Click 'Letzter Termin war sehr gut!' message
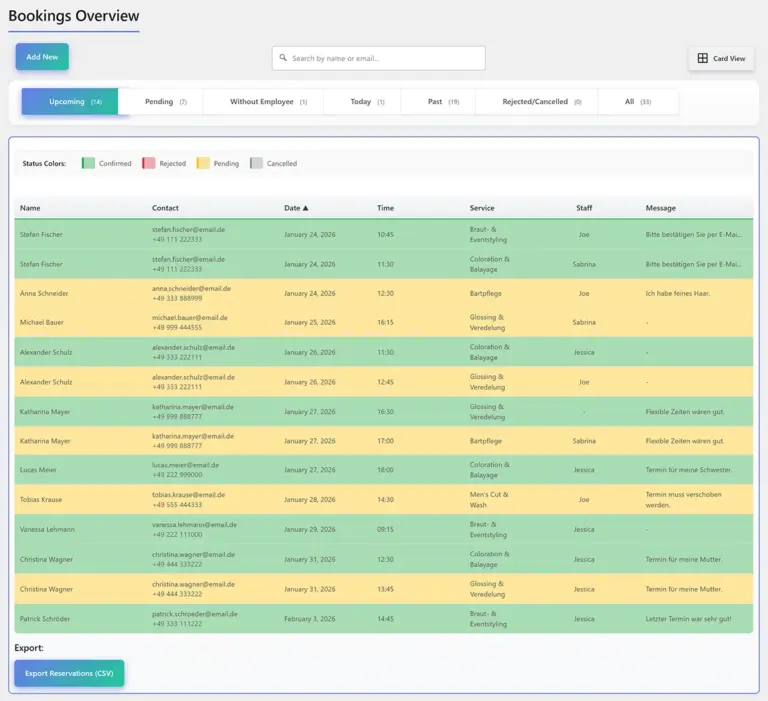Screen dimensions: 768x701 pyautogui.click(x=688, y=619)
